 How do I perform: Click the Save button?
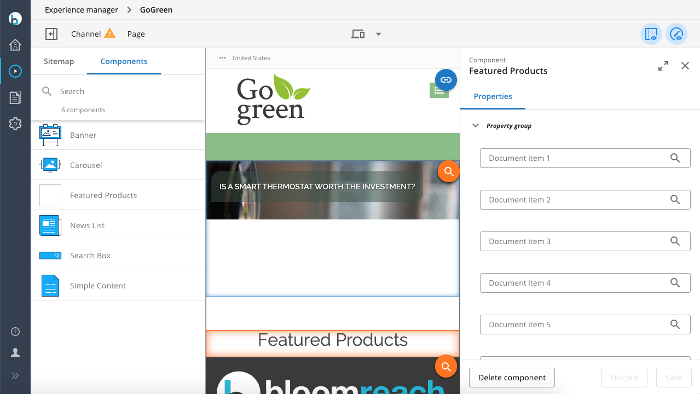tap(674, 377)
